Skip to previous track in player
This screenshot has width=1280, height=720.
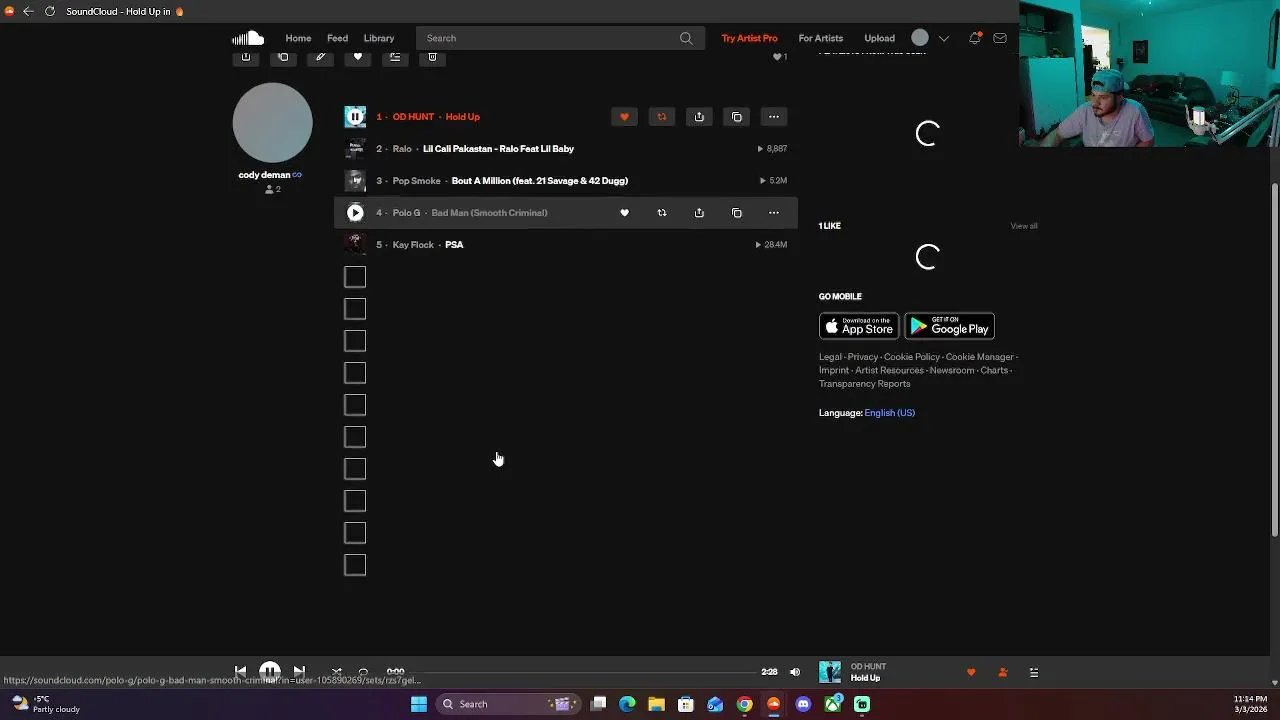point(240,672)
